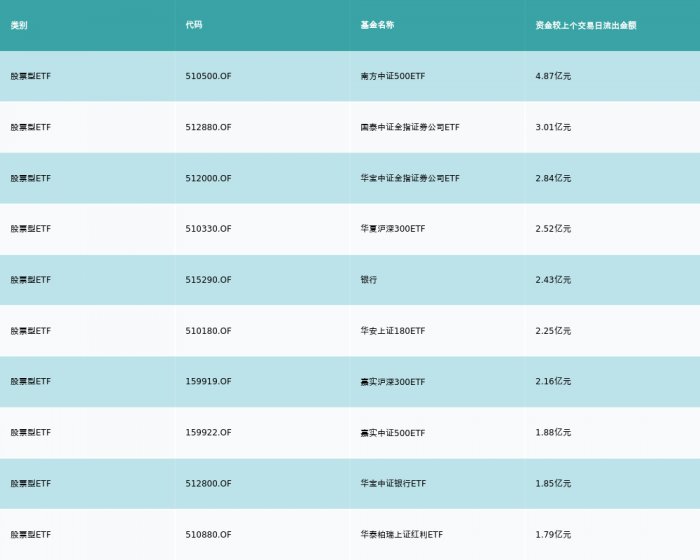Click fund name 嘉实沪深300ETF
The image size is (700, 560).
[393, 382]
